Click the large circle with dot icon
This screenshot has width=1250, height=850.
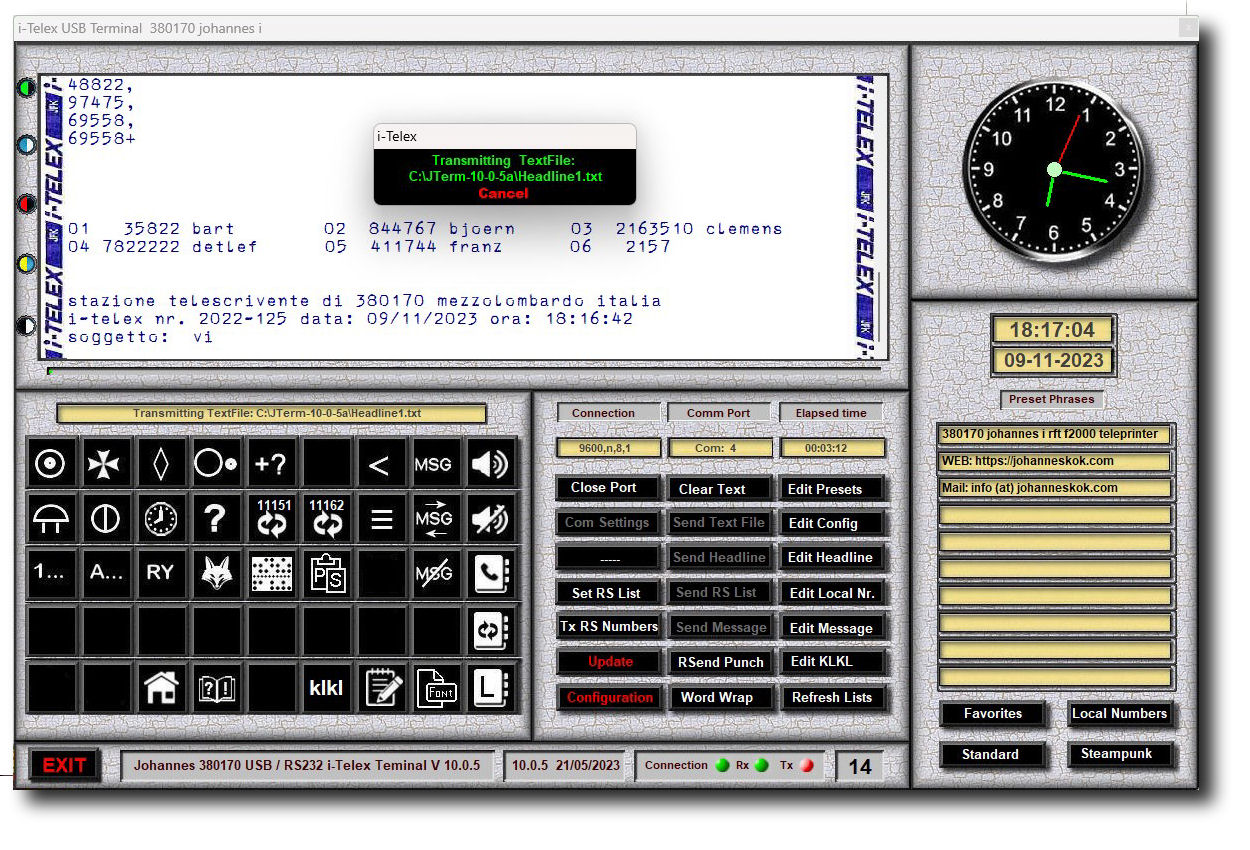[x=216, y=463]
